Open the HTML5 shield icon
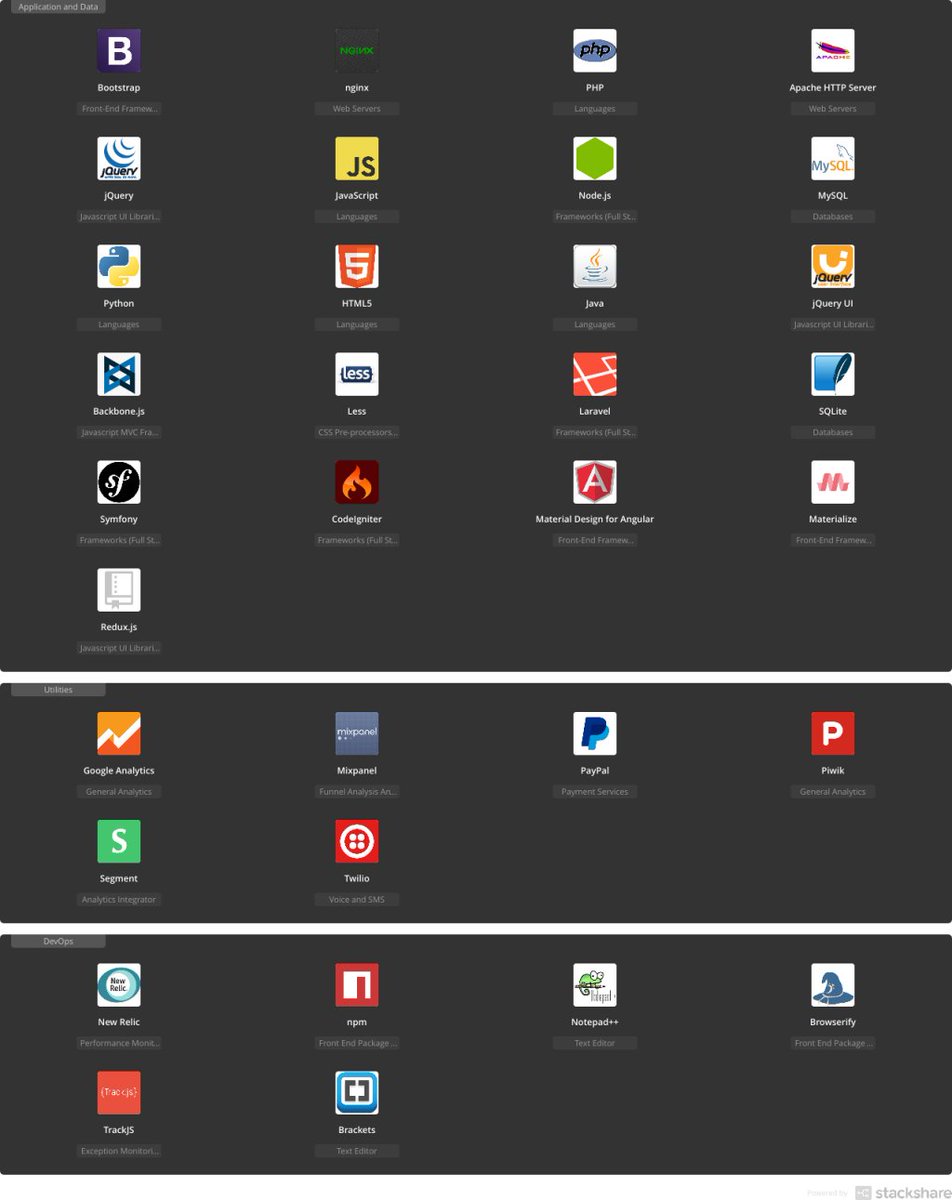952x1200 pixels. click(x=357, y=266)
